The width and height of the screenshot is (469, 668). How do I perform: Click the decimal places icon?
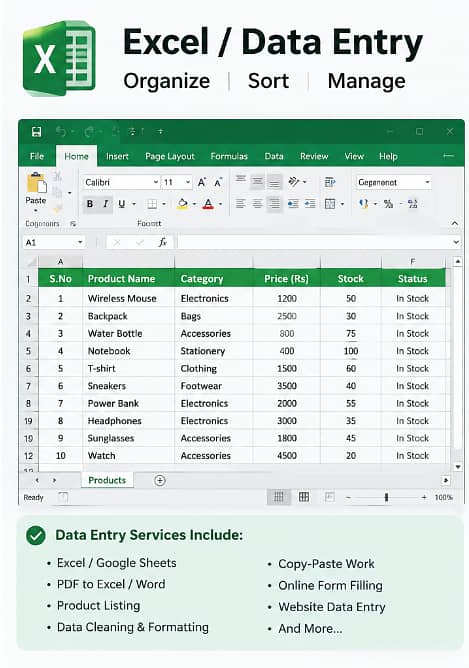pos(412,204)
